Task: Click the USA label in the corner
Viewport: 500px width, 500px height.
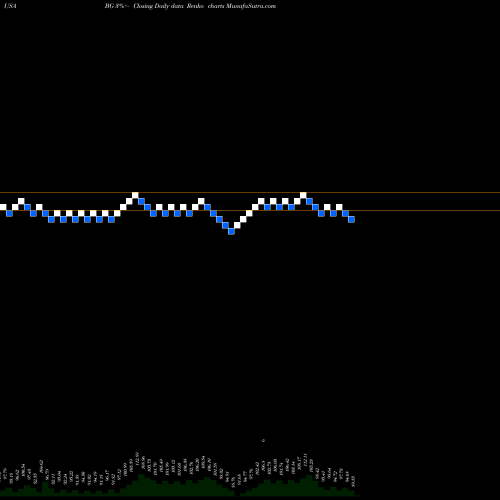Action: [11, 6]
